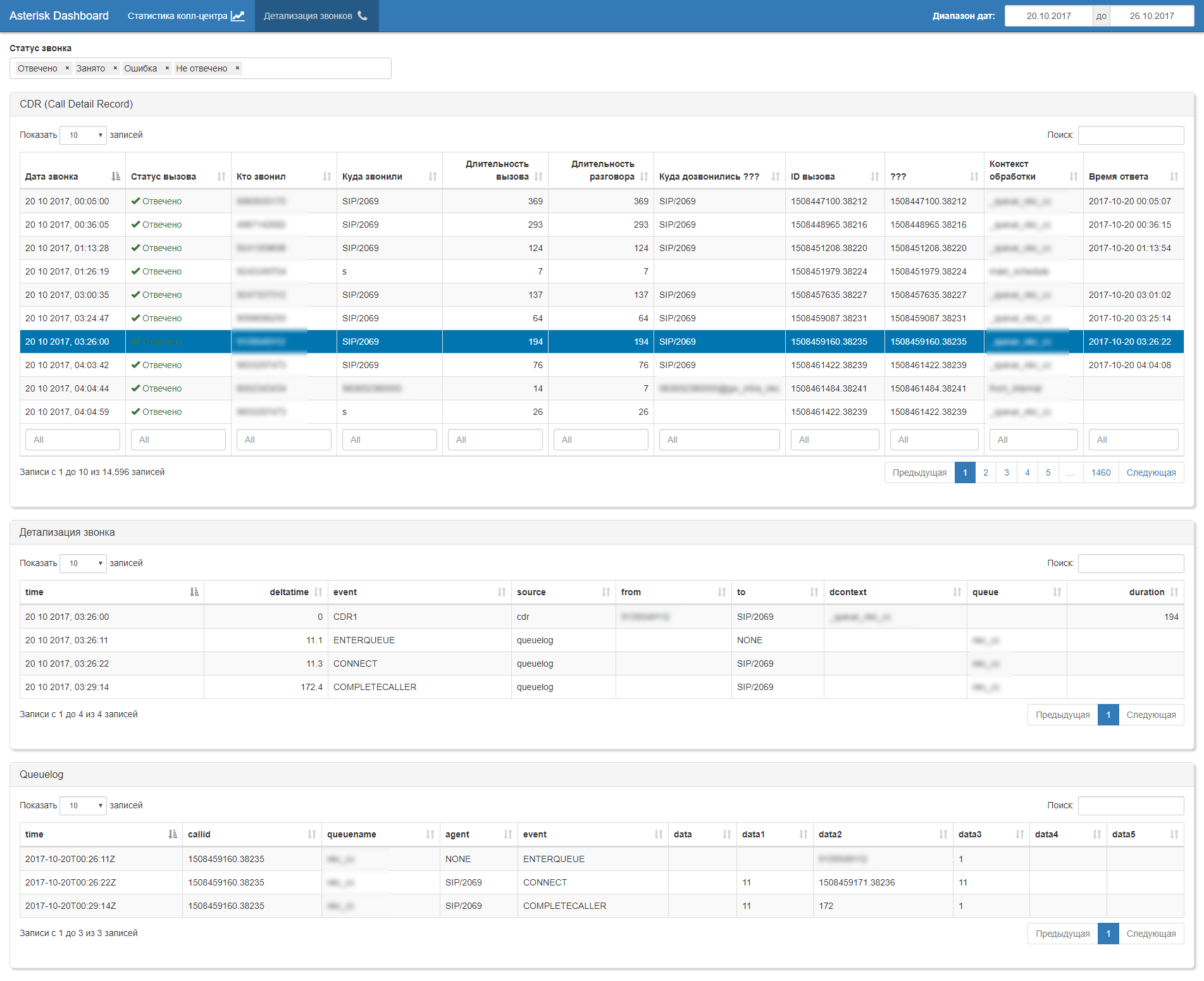
Task: Sort by Куда дозвонились column icon
Action: tap(776, 176)
